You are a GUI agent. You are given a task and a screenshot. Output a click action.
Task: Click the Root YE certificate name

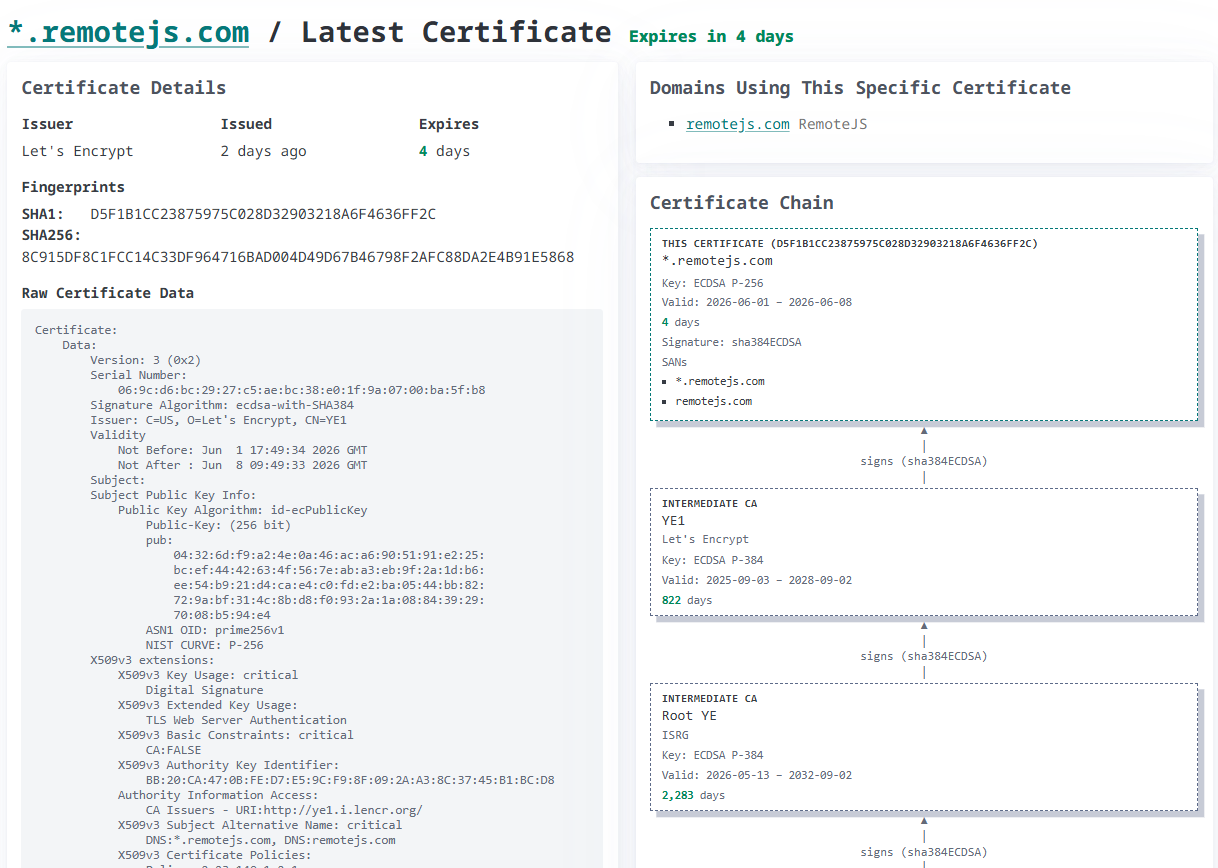(x=689, y=716)
